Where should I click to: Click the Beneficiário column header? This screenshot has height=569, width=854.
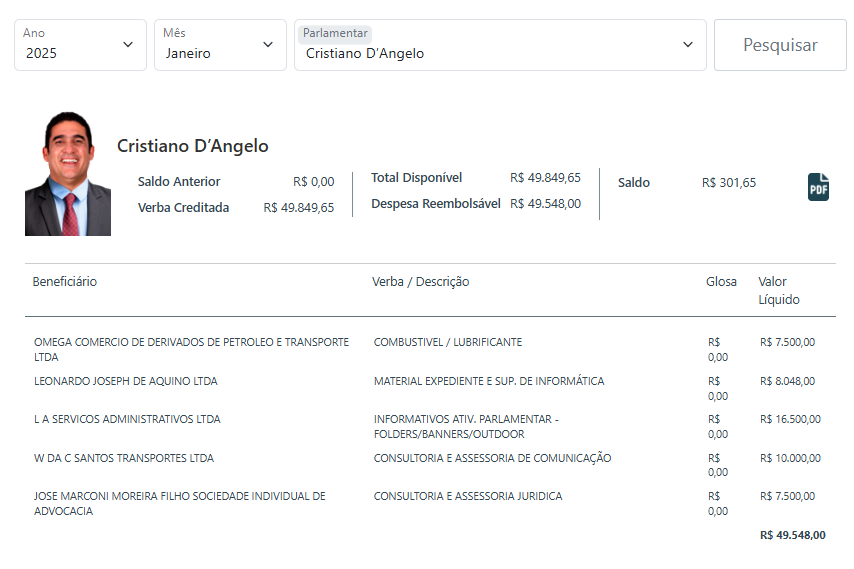65,282
